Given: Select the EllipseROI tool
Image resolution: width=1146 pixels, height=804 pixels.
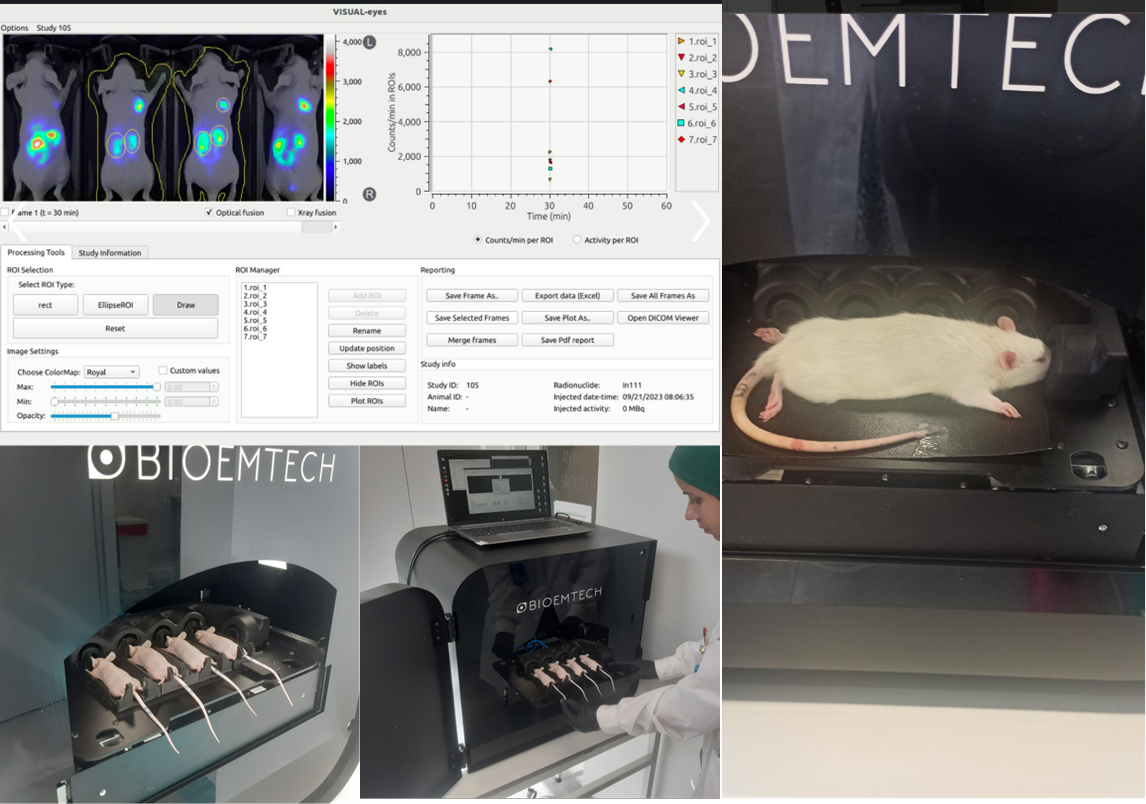Looking at the screenshot, I should [x=115, y=305].
